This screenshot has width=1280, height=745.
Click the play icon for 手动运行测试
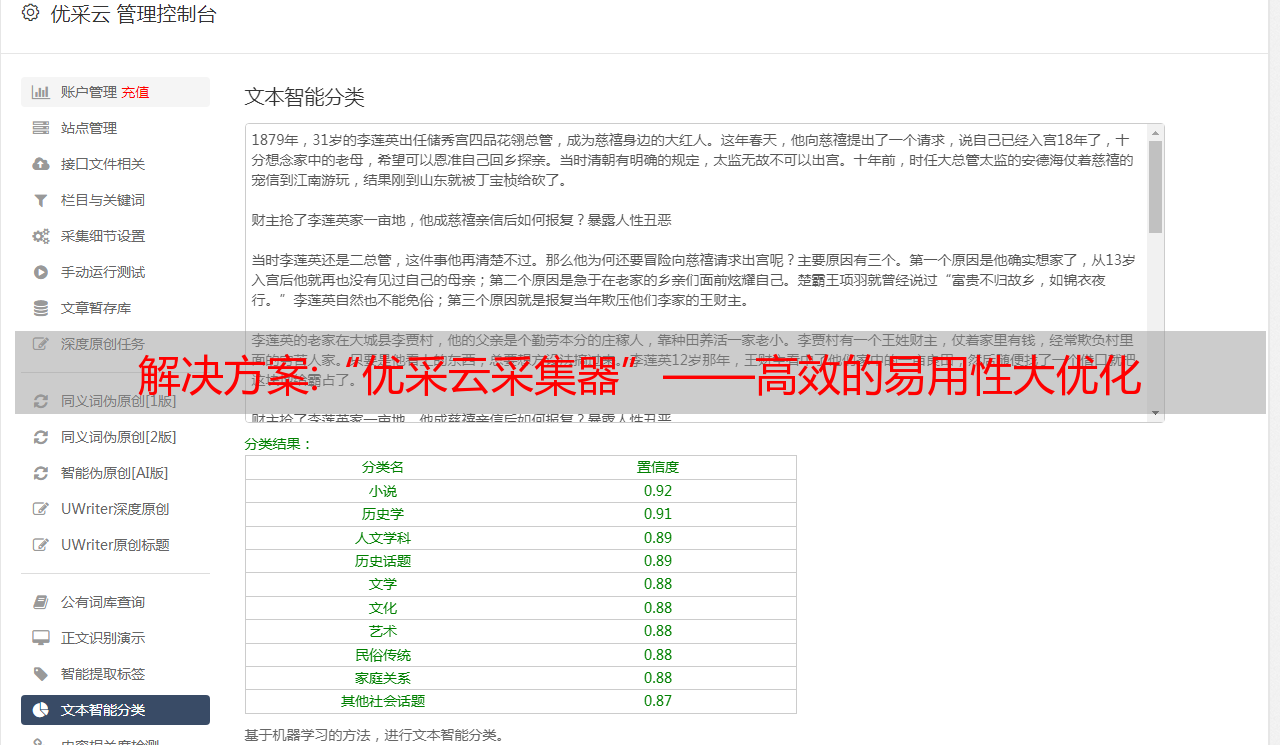[x=41, y=272]
